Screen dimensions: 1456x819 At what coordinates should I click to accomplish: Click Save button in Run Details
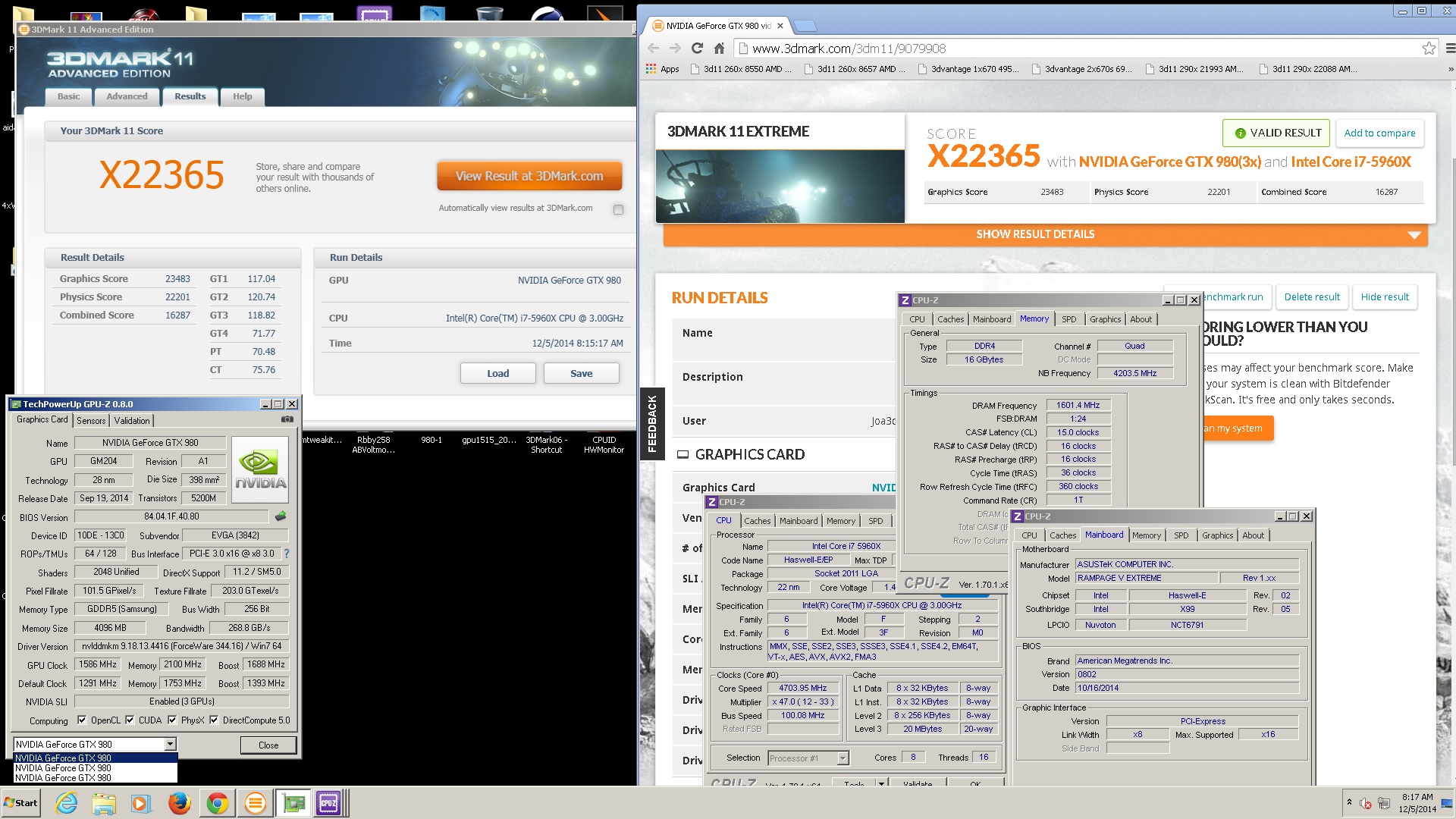[x=581, y=374]
